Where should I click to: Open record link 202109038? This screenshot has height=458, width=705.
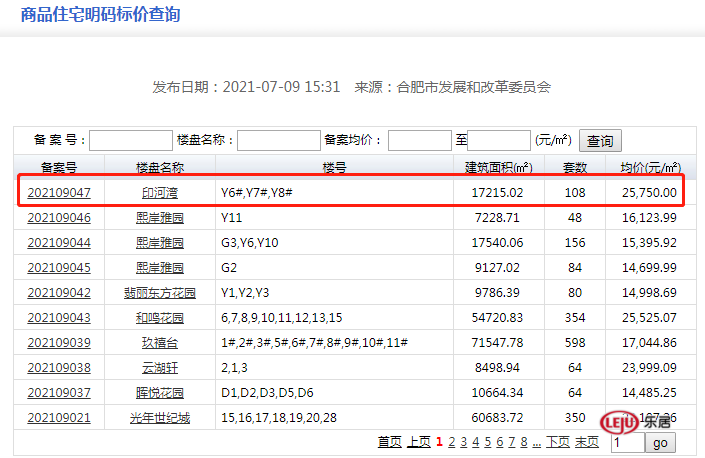click(x=59, y=368)
